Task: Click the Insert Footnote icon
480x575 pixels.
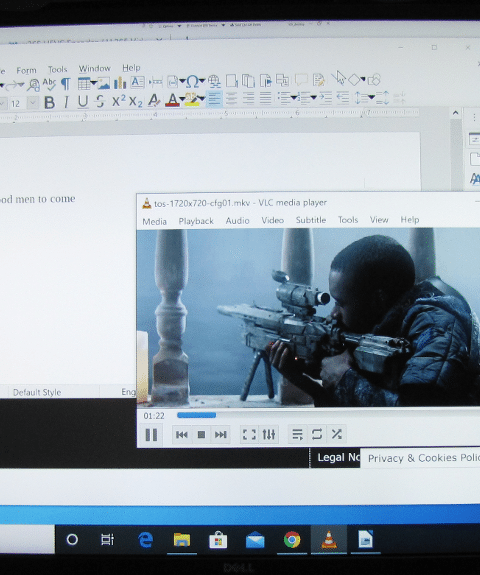Action: (x=232, y=81)
